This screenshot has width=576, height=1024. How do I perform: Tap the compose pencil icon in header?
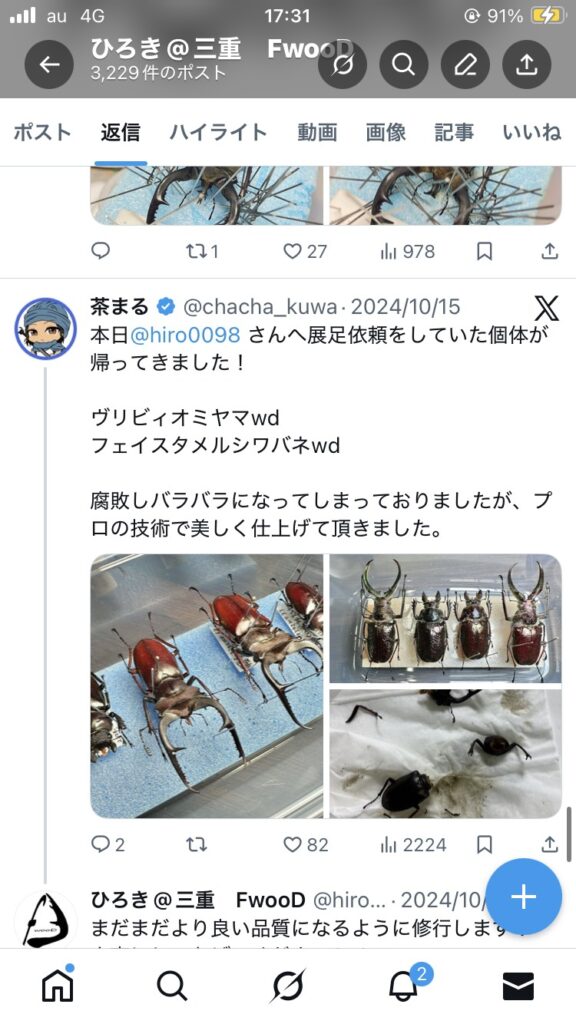click(465, 64)
